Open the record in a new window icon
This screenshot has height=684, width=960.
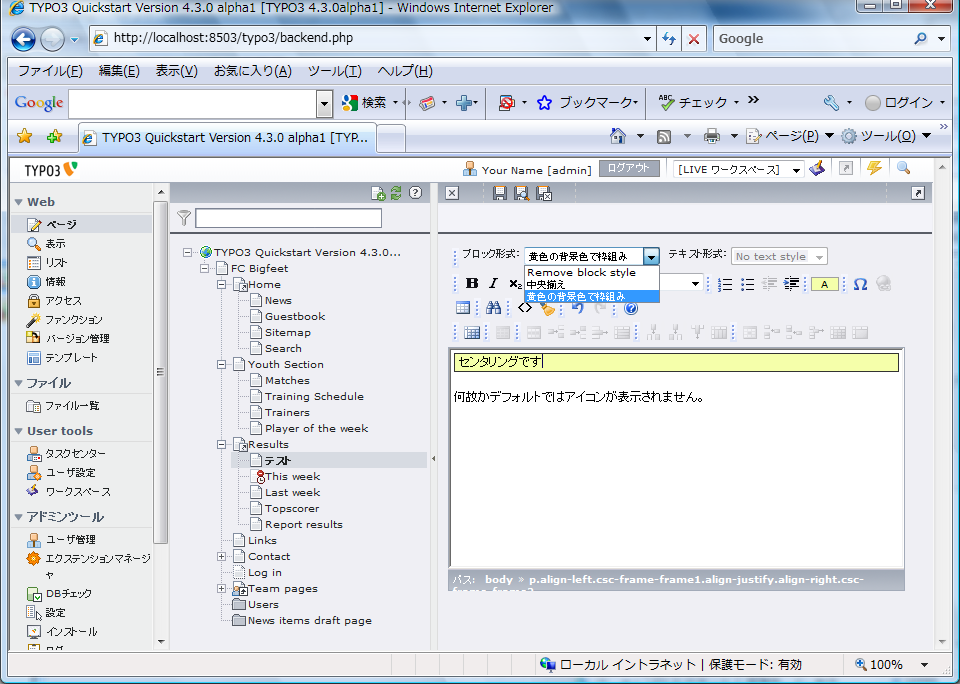918,194
